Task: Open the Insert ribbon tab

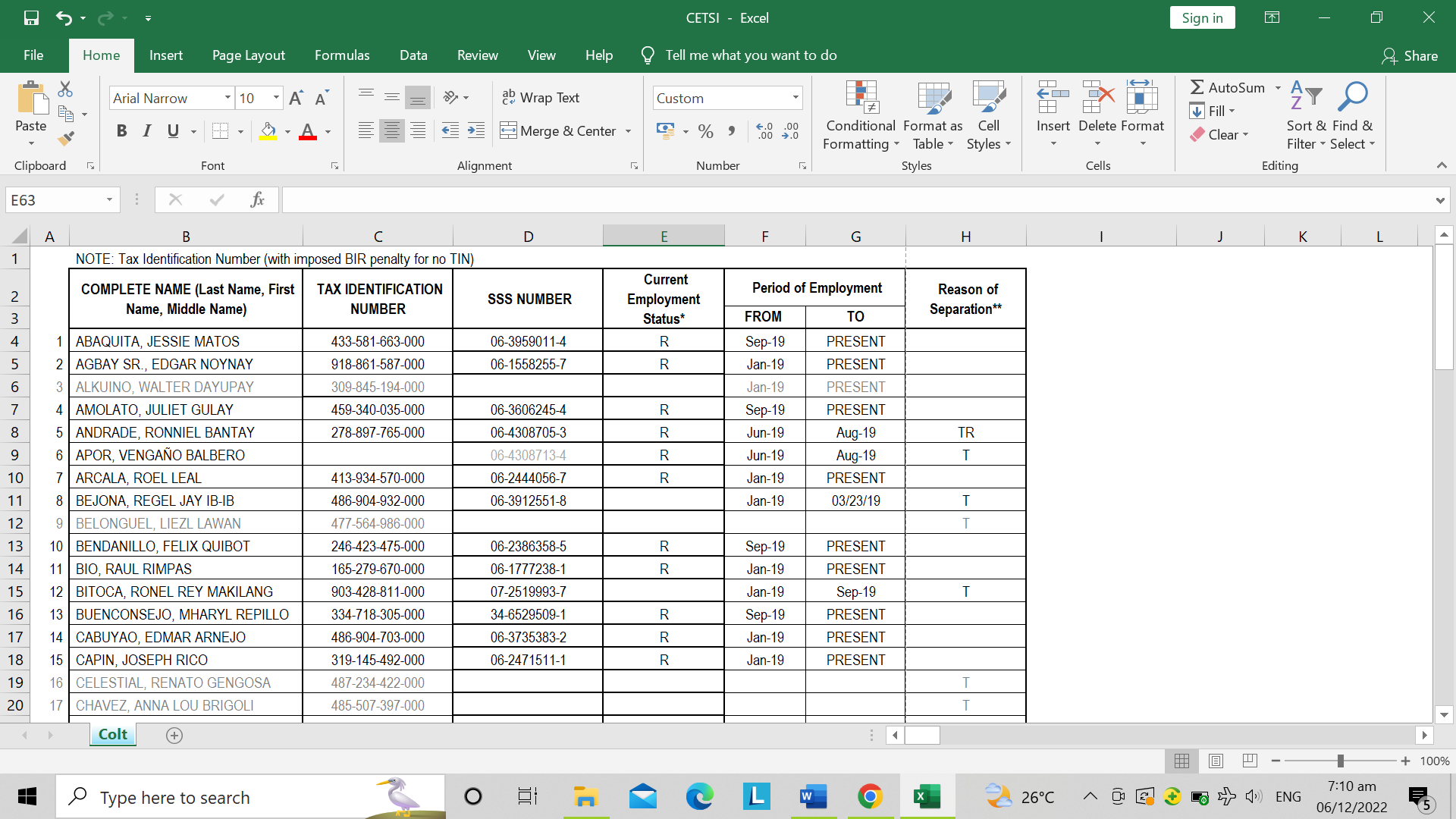Action: 166,55
